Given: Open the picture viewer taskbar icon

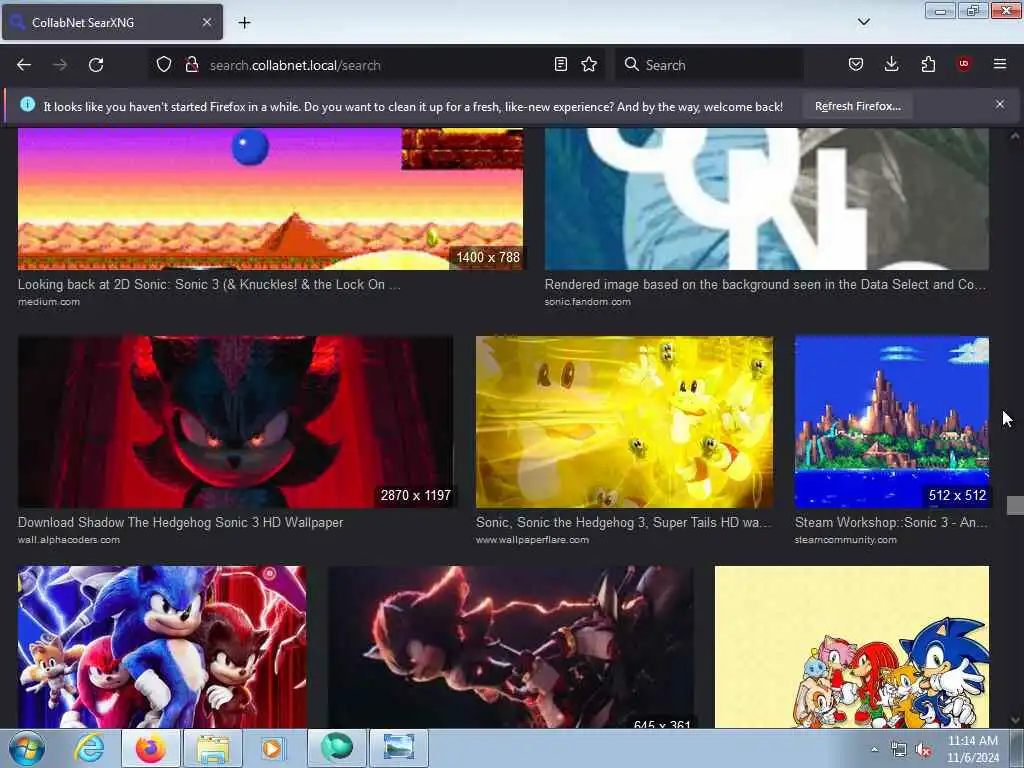Looking at the screenshot, I should (x=398, y=748).
